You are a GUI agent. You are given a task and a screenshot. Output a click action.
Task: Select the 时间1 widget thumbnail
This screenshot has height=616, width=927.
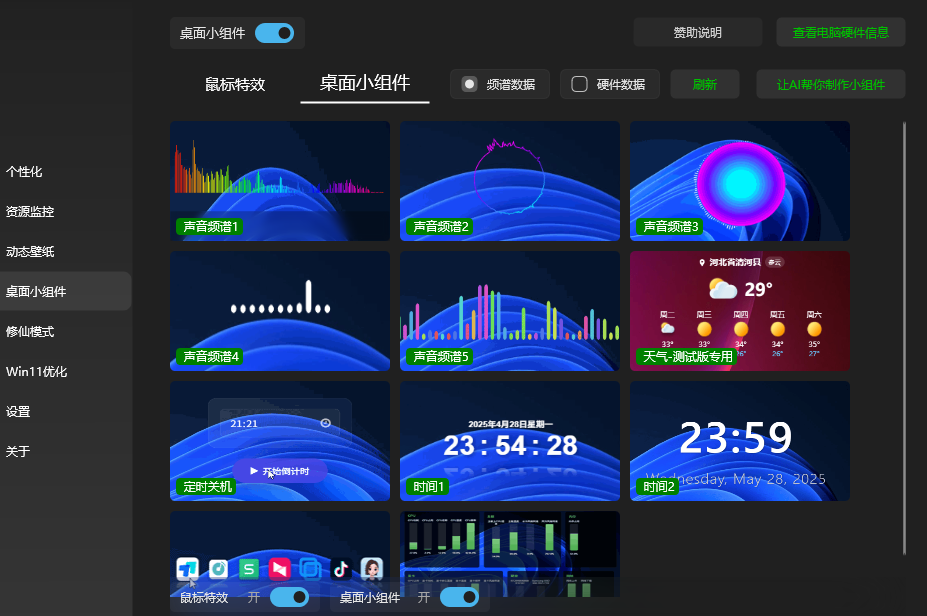(510, 441)
